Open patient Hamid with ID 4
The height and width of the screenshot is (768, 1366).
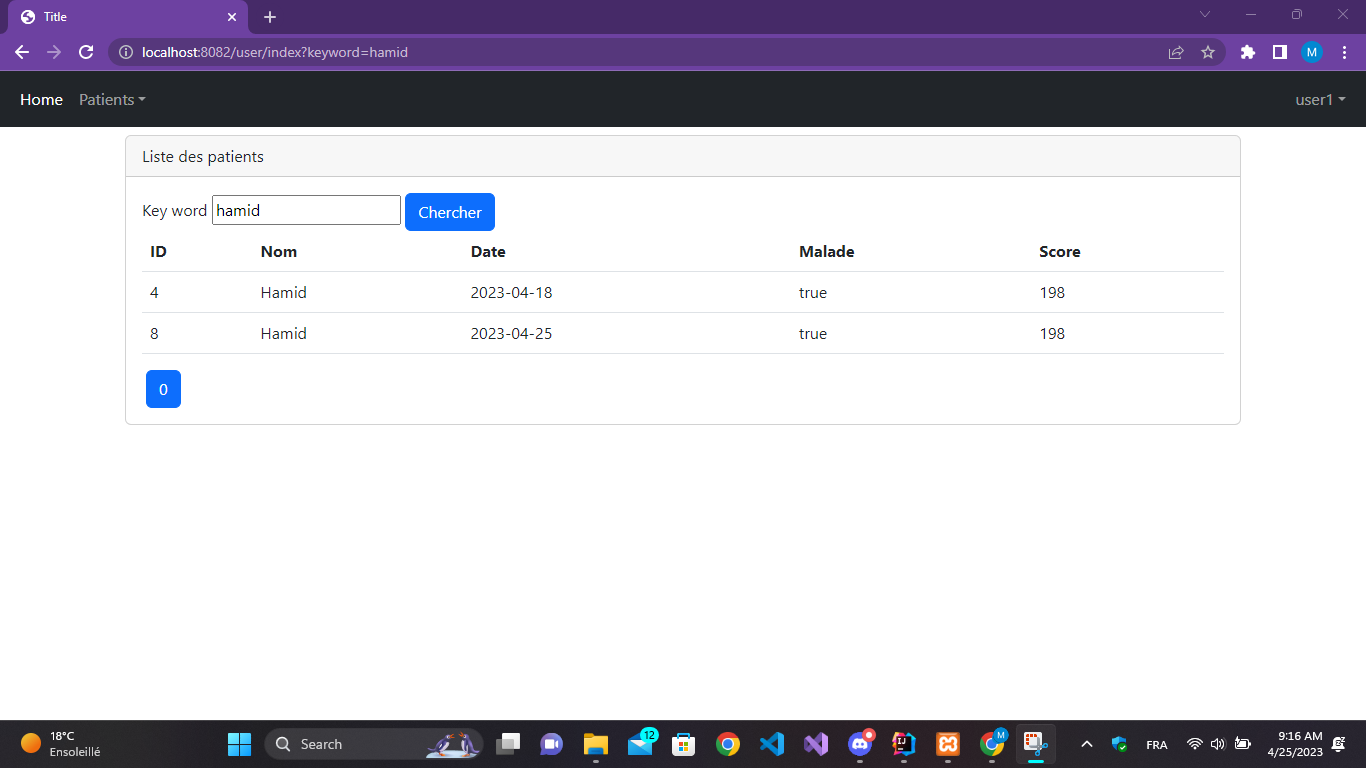click(283, 292)
